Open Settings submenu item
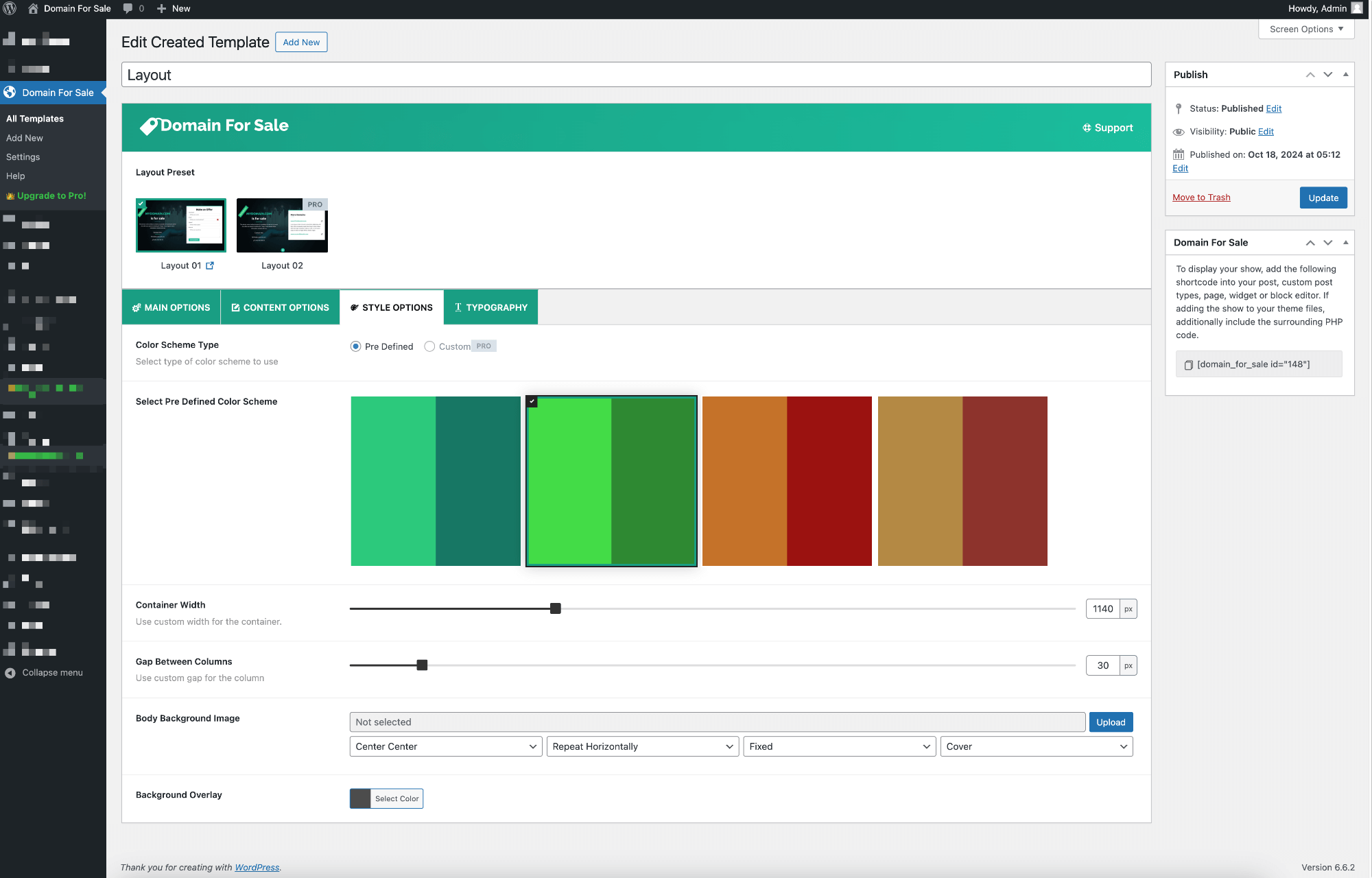1372x878 pixels. [23, 157]
